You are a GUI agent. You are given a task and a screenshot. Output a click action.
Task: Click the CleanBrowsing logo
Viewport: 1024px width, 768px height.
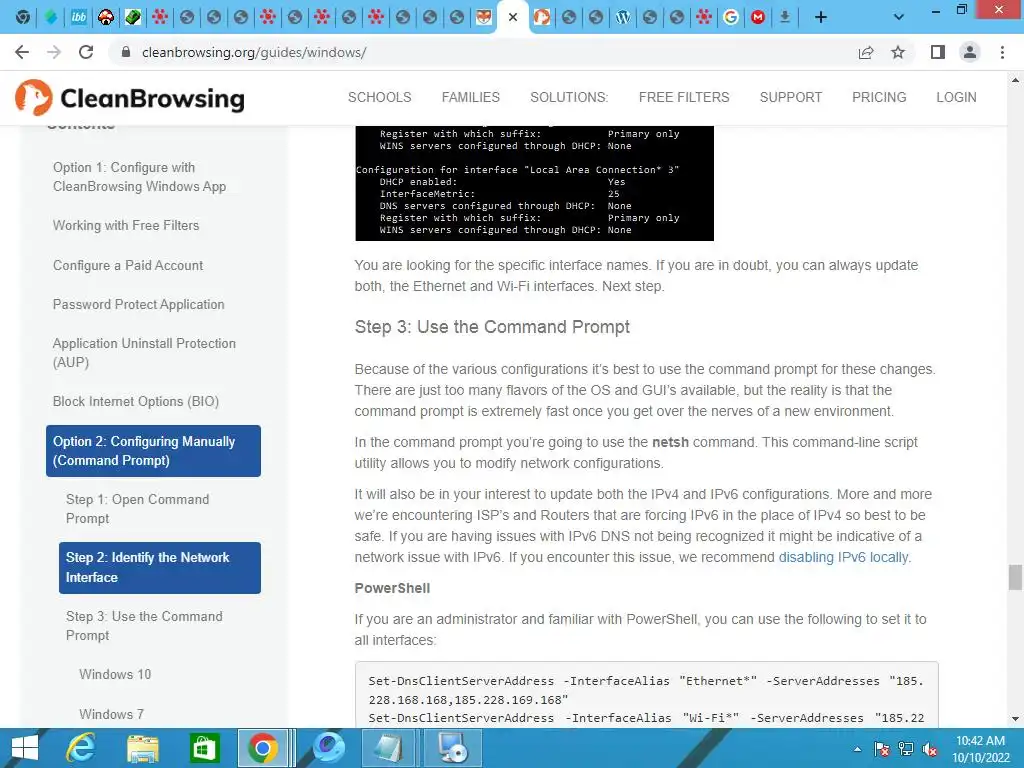coord(130,98)
